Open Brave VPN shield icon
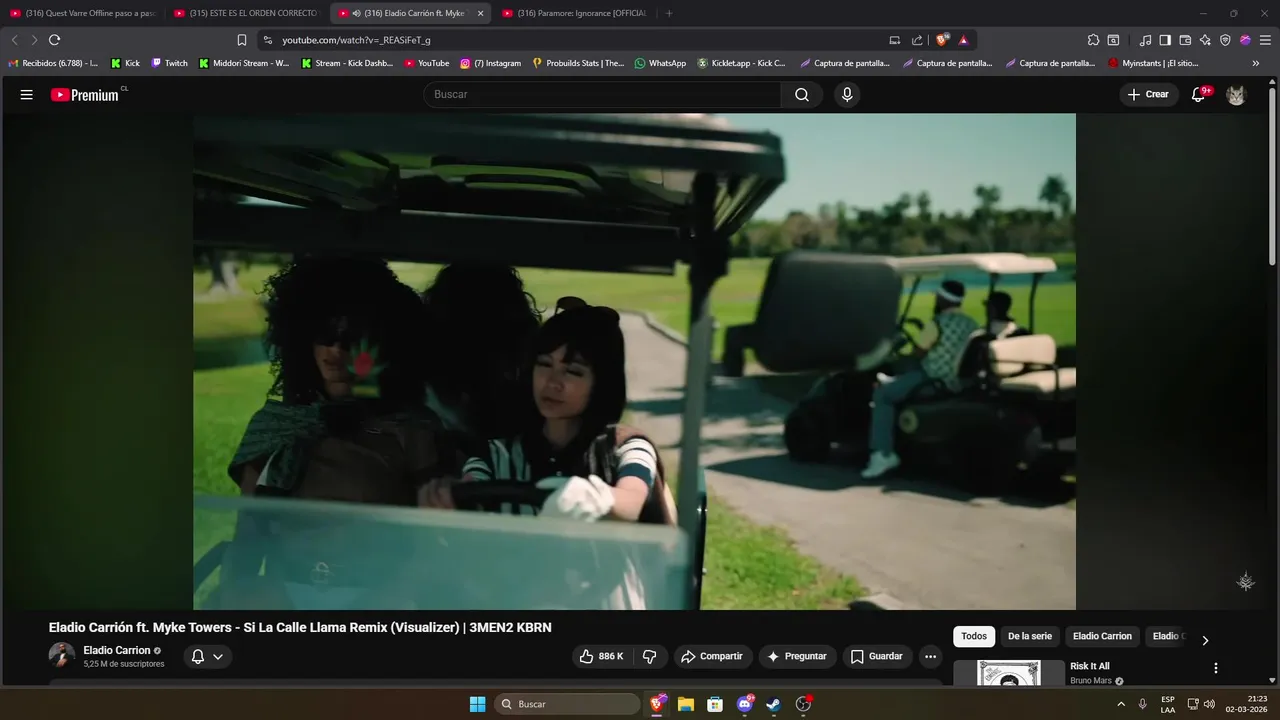Screen dimensions: 1280x720 (1225, 40)
